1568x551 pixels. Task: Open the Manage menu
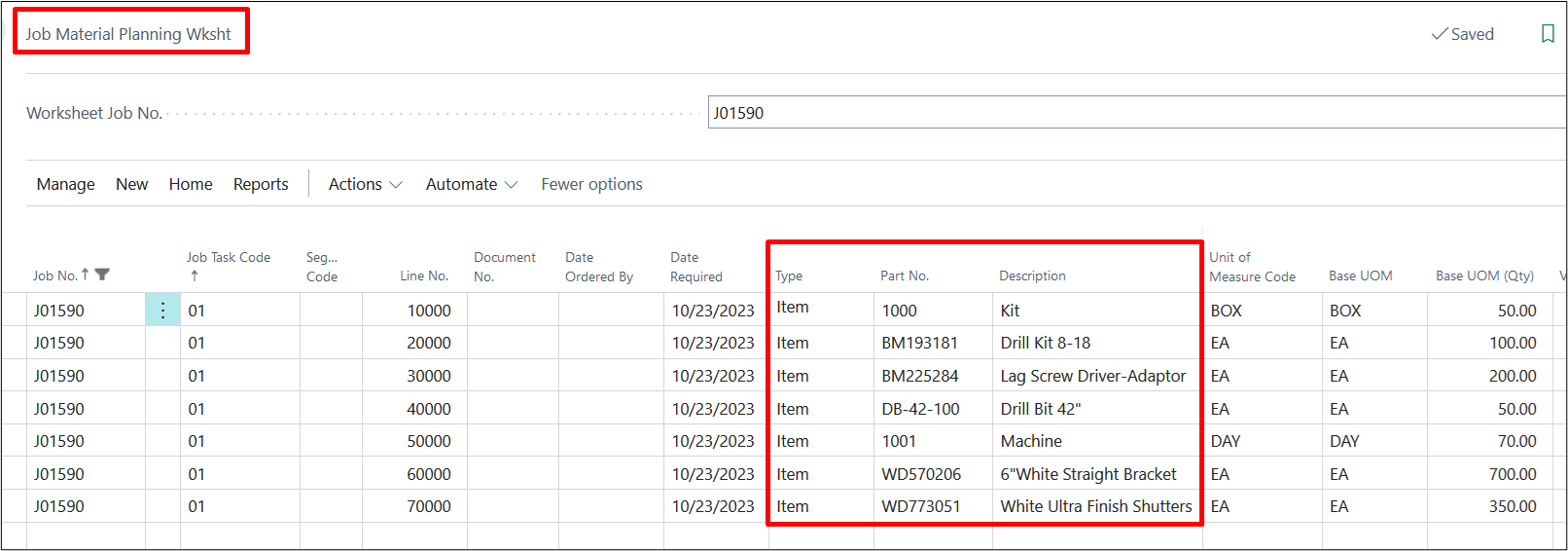coord(65,184)
